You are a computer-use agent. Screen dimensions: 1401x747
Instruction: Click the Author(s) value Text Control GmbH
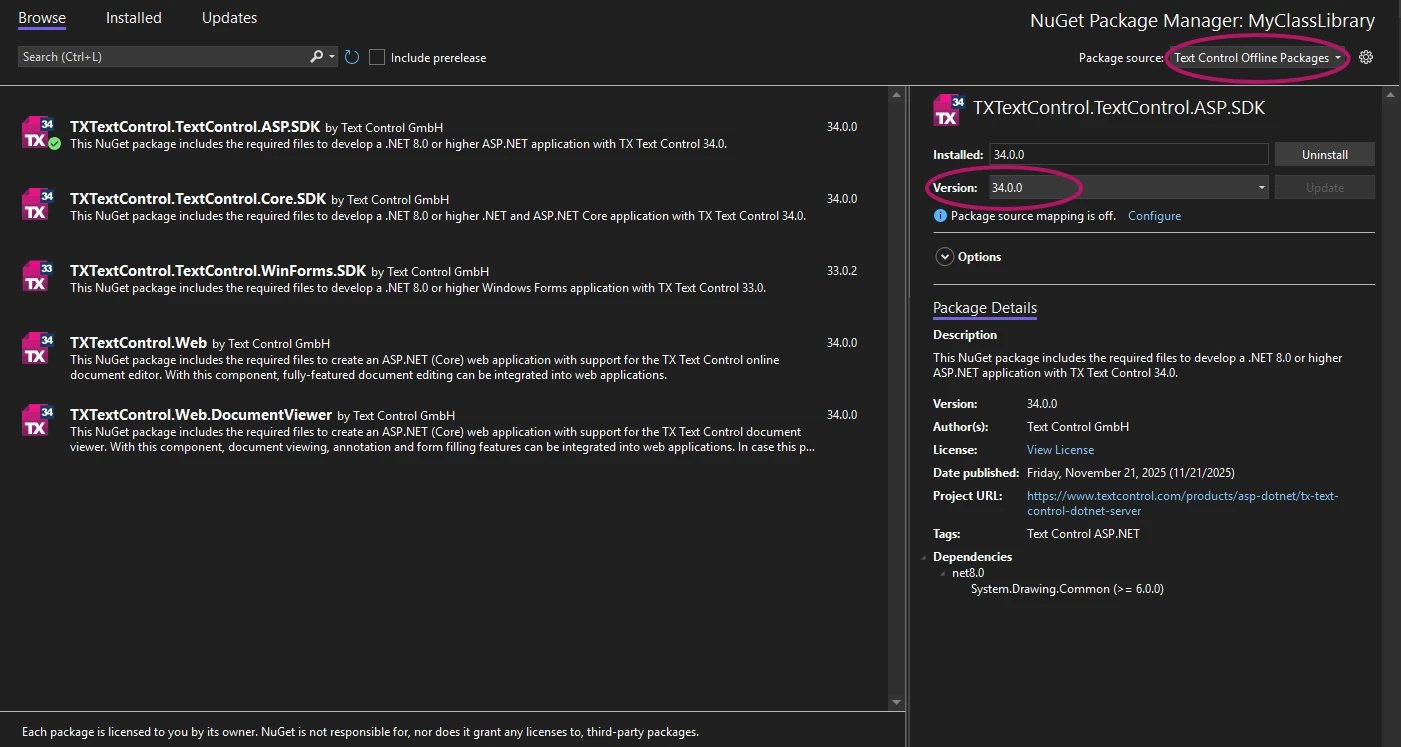1078,427
